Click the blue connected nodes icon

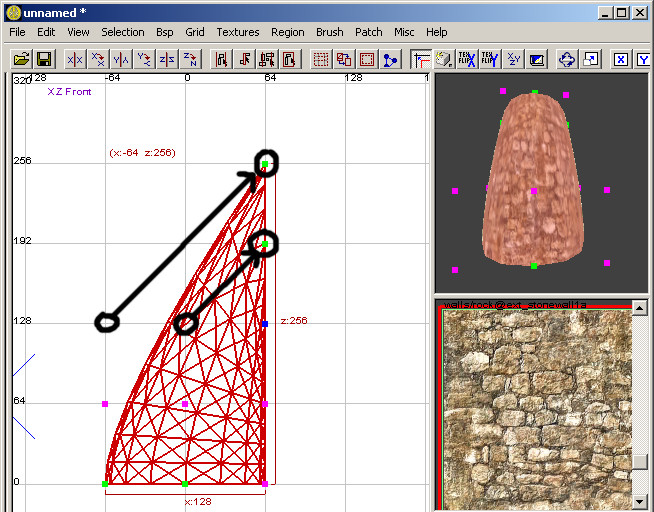[390, 60]
